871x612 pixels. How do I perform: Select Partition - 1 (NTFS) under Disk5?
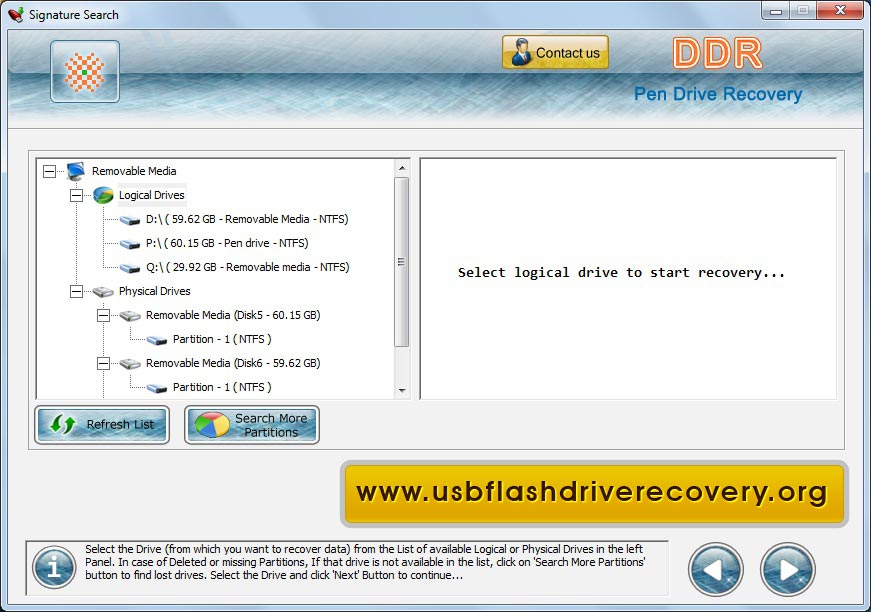tap(222, 339)
